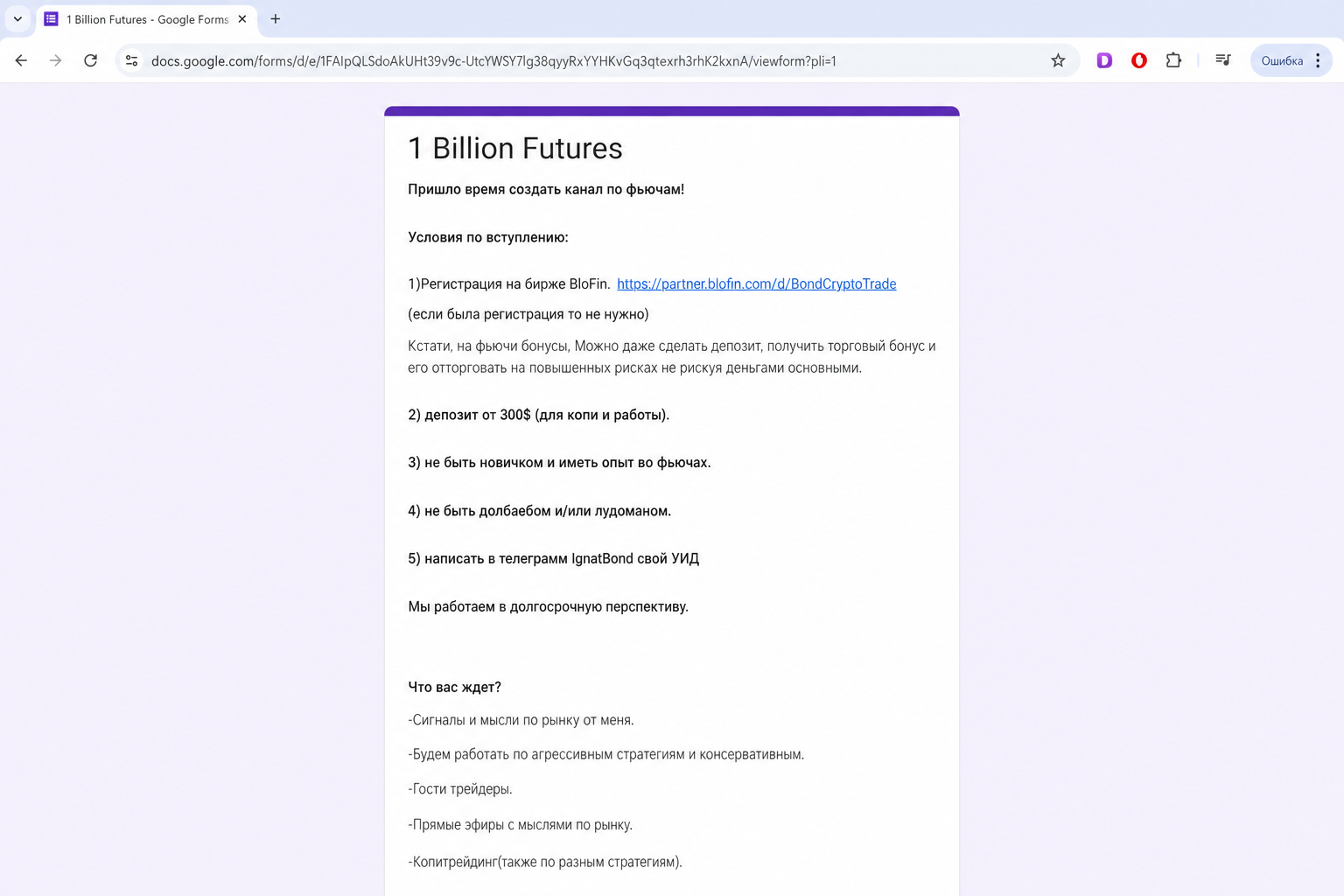Bookmark this page with the star icon
The image size is (1344, 896).
[x=1058, y=60]
